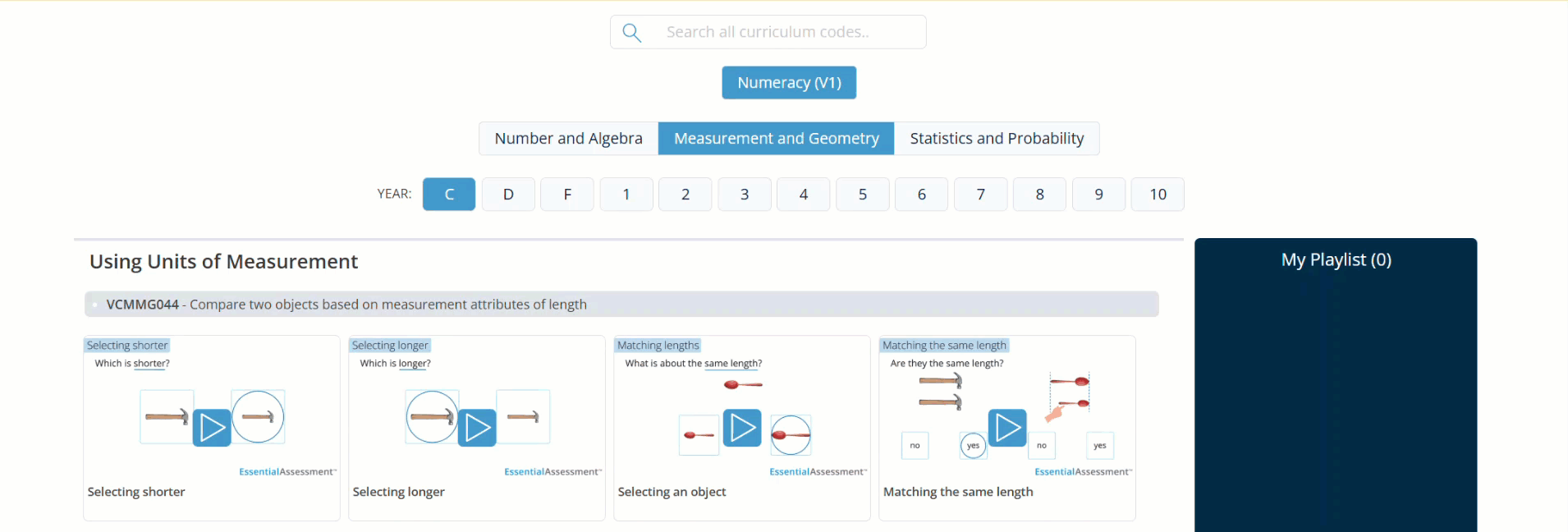Select year level D
This screenshot has width=1568, height=532.
tap(508, 195)
